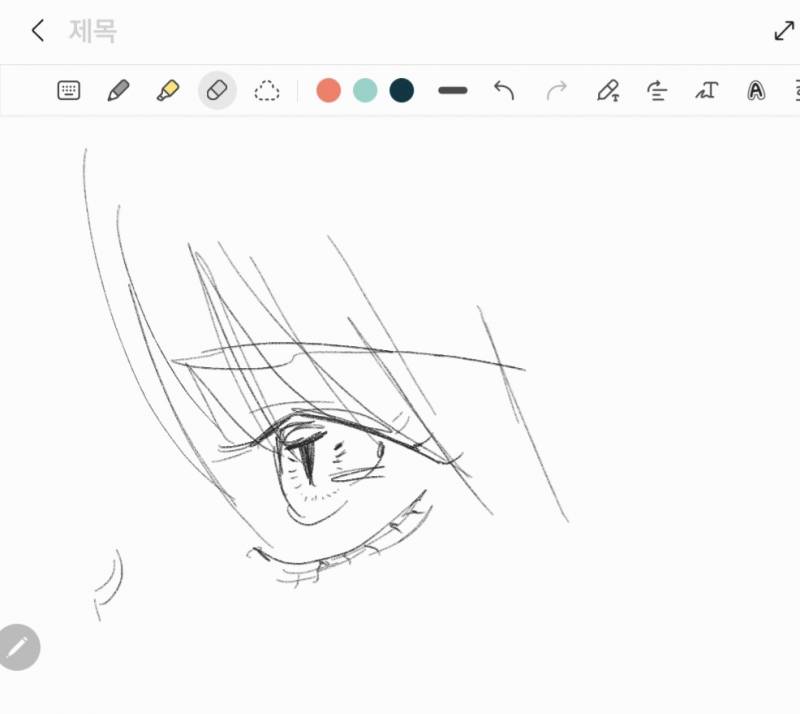The image size is (800, 714).
Task: Switch to keyboard input mode
Action: [69, 90]
